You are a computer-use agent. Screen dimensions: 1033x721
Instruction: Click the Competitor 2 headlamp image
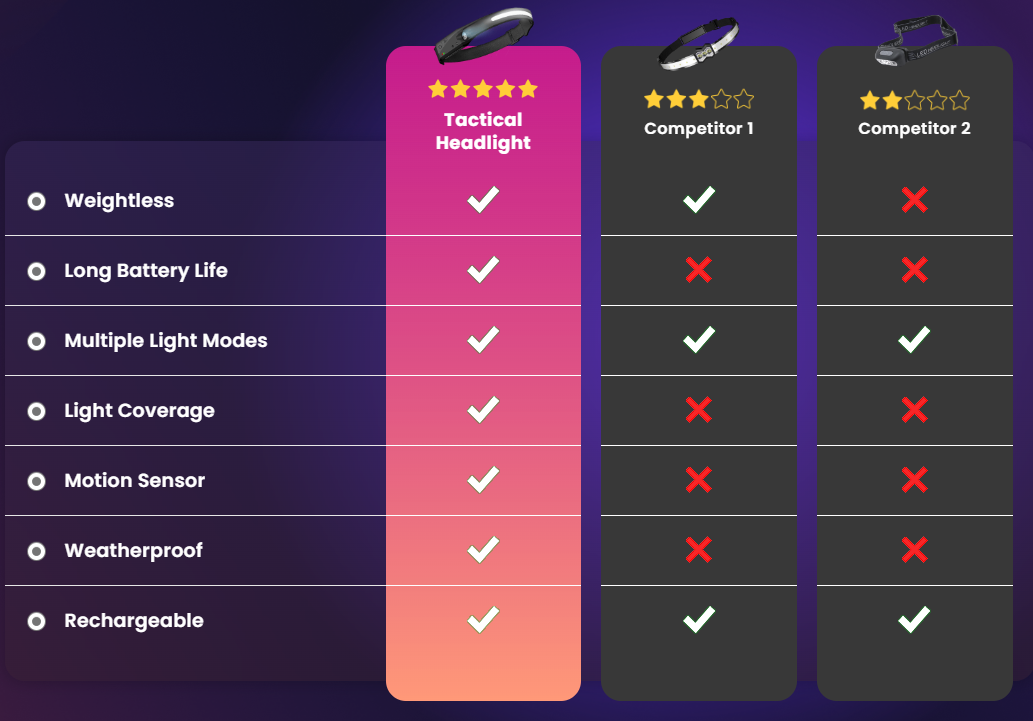[x=914, y=44]
